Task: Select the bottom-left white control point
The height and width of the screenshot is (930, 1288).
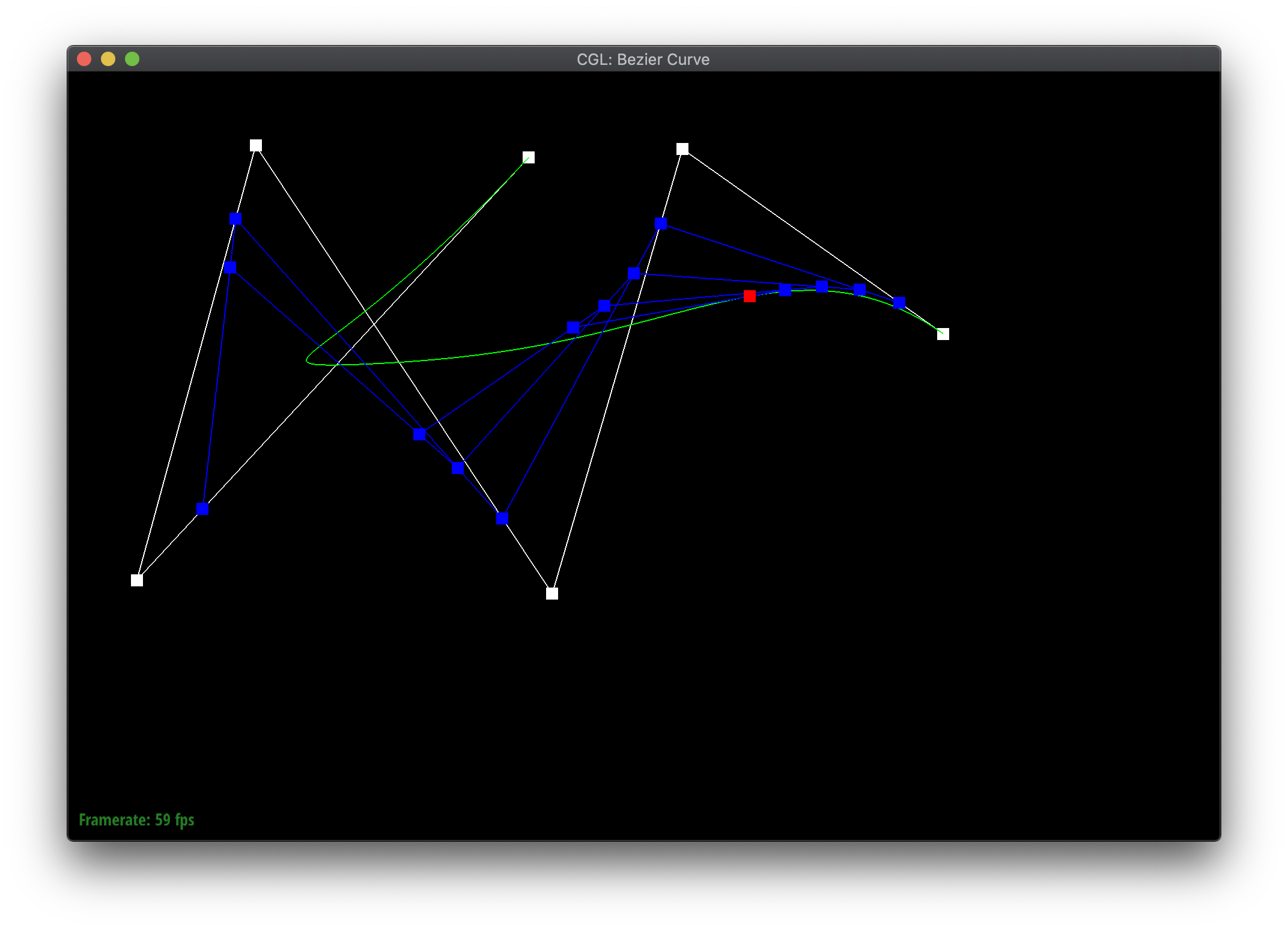Action: point(137,580)
